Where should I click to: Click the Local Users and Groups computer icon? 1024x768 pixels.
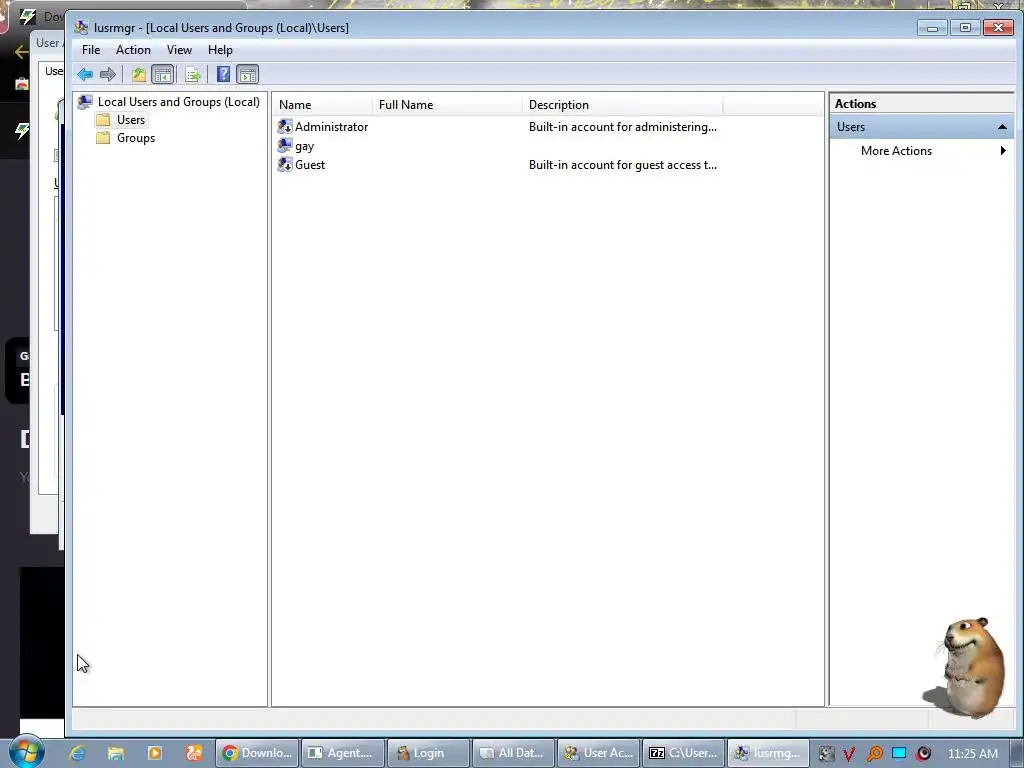(85, 102)
